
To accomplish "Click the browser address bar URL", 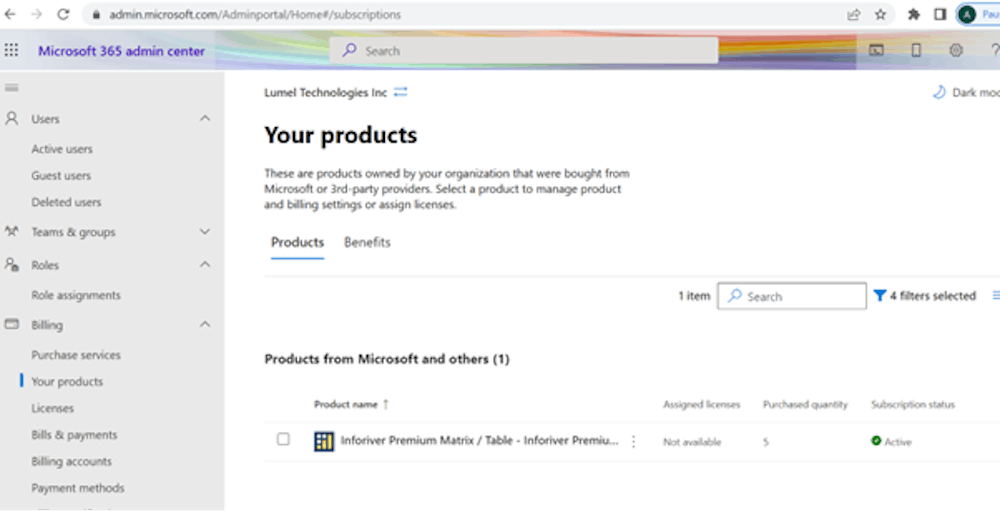I will (255, 15).
